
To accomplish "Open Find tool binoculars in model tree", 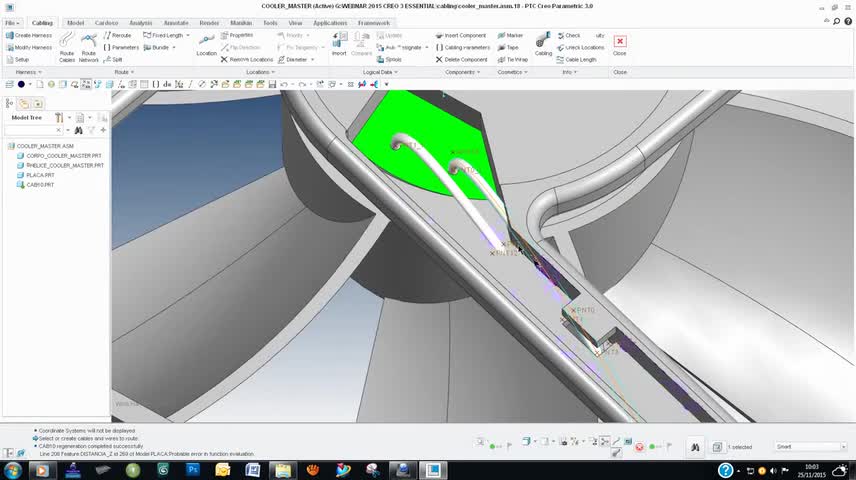I will (x=79, y=130).
